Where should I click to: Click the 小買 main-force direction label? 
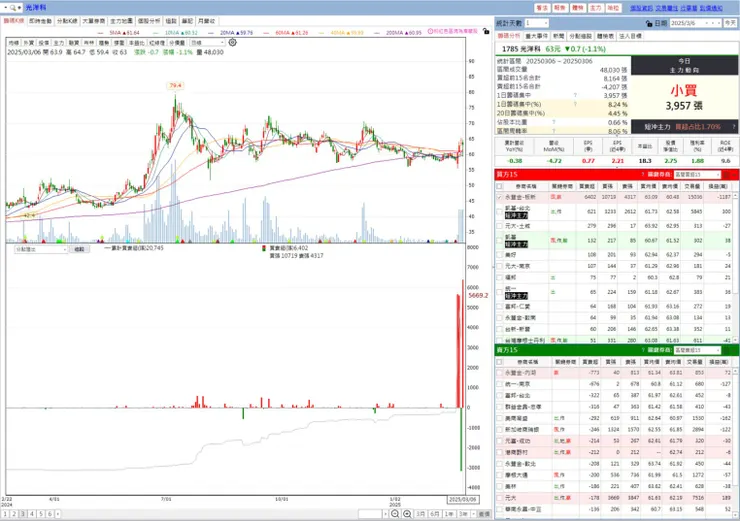[684, 90]
